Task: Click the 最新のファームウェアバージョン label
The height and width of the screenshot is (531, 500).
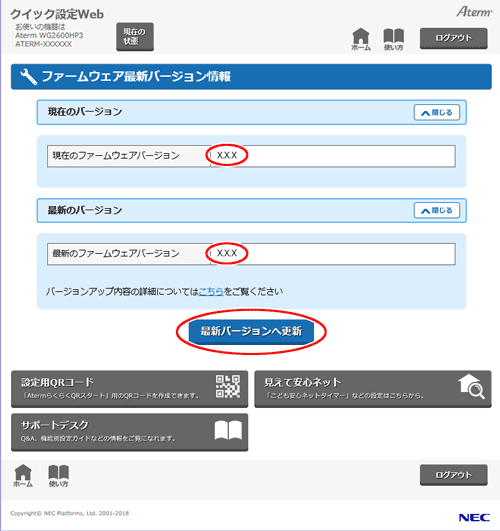Action: tap(116, 253)
